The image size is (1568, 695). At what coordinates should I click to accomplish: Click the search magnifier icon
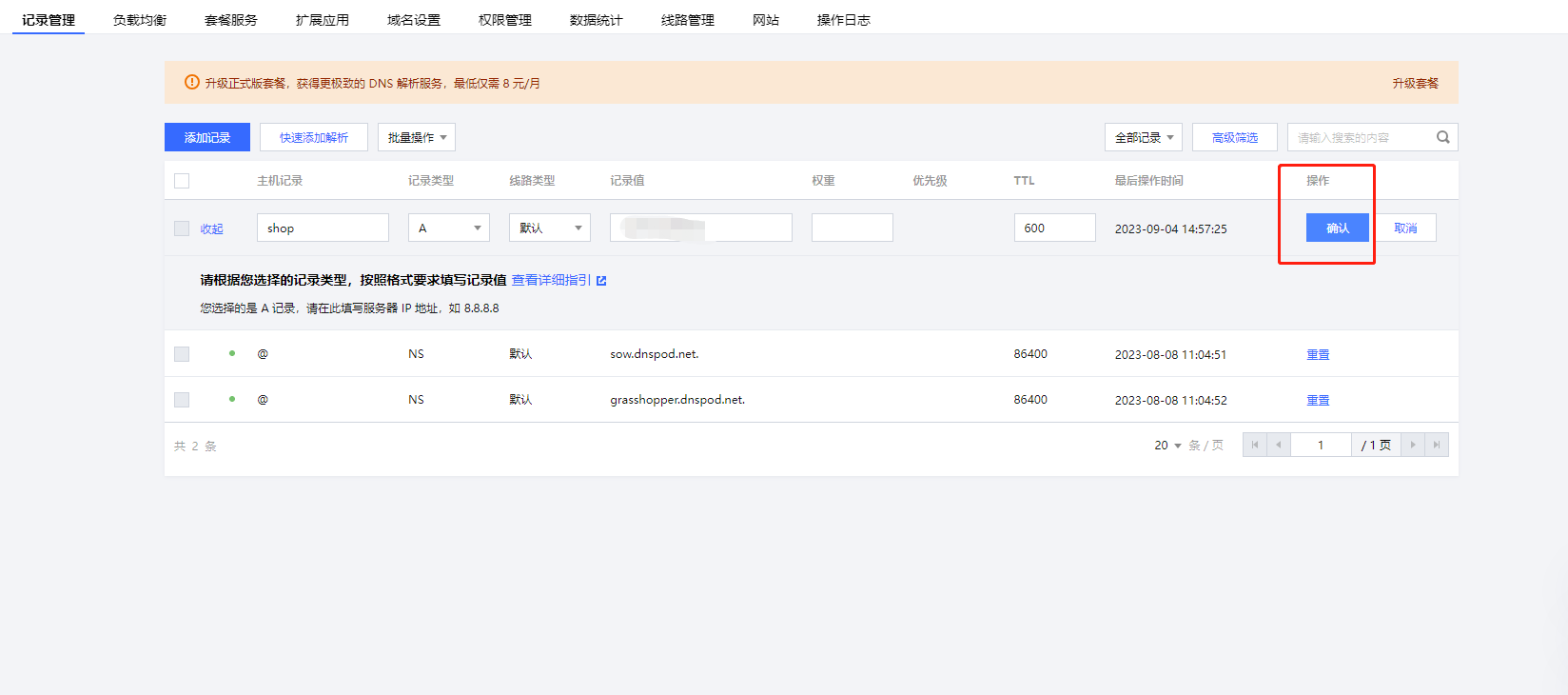[x=1442, y=137]
